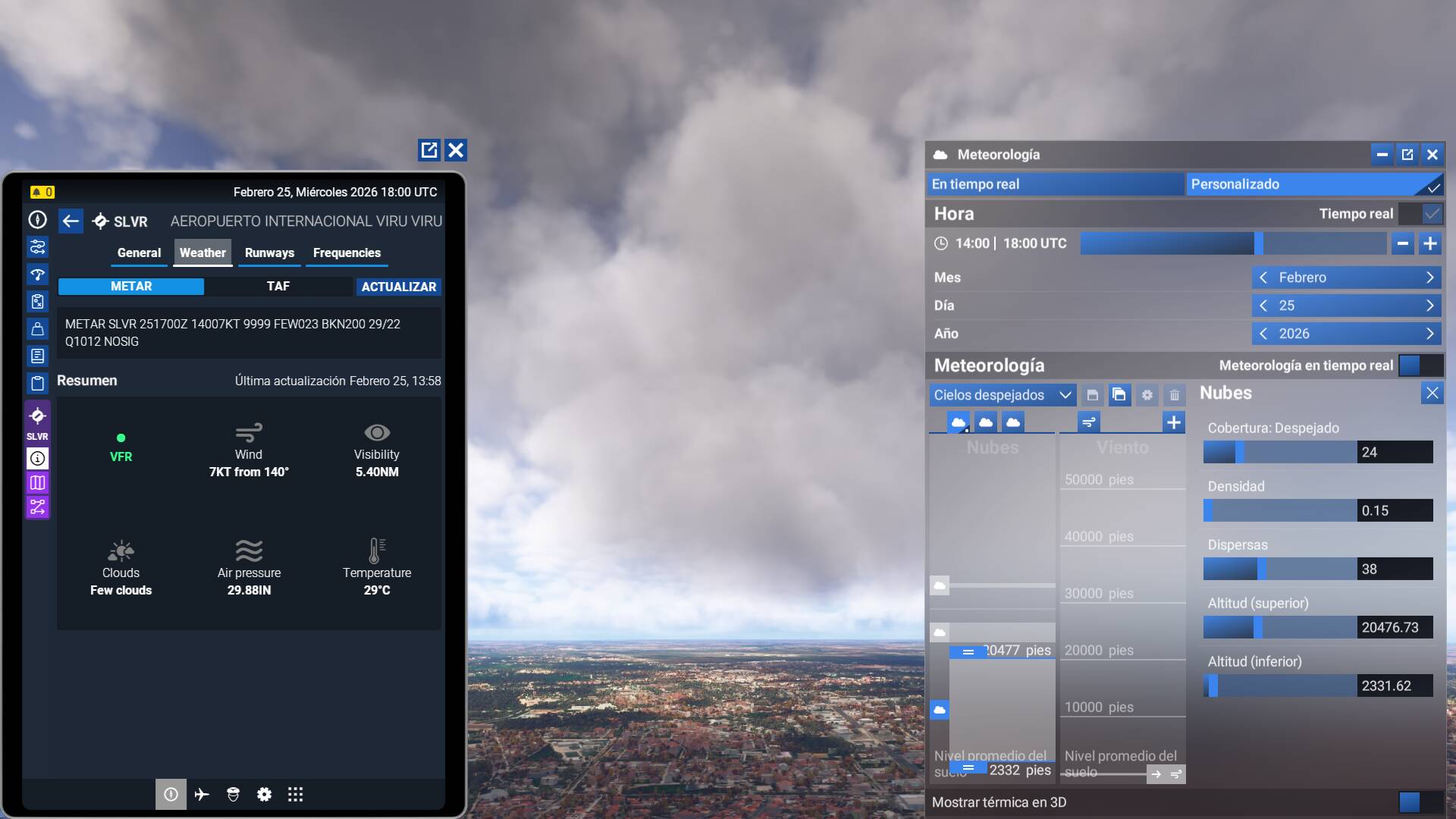Click the previous day arrow beside 25
Image resolution: width=1456 pixels, height=819 pixels.
(x=1263, y=306)
